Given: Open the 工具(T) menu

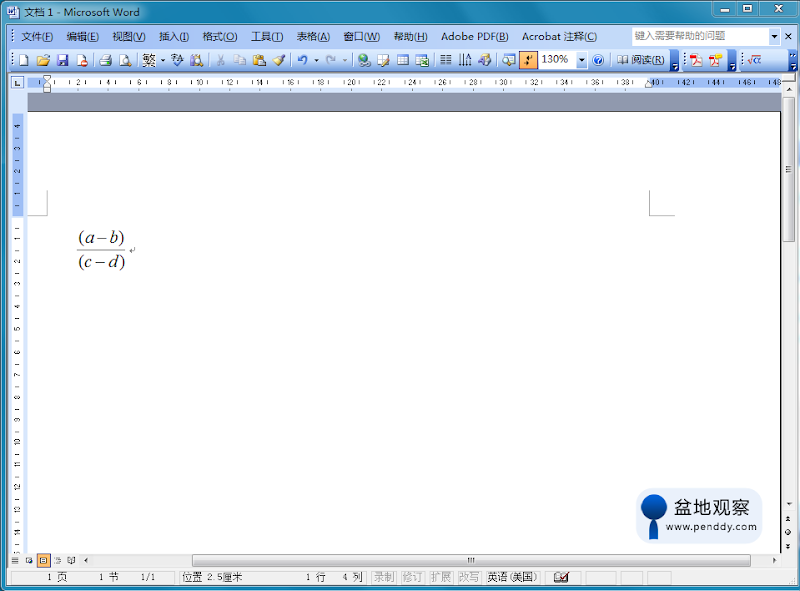Looking at the screenshot, I should 267,37.
